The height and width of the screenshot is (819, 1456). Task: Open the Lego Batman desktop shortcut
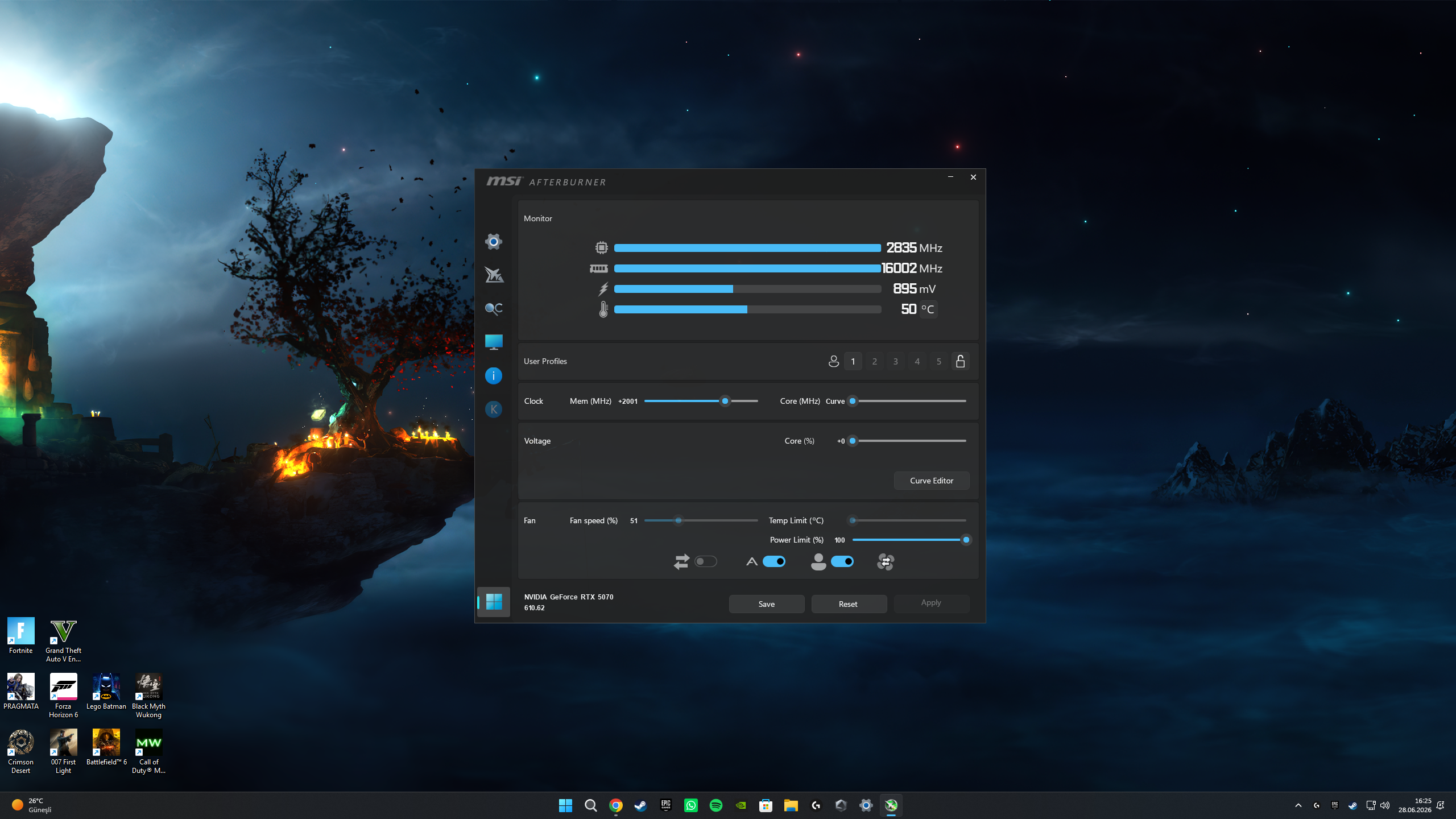(106, 692)
